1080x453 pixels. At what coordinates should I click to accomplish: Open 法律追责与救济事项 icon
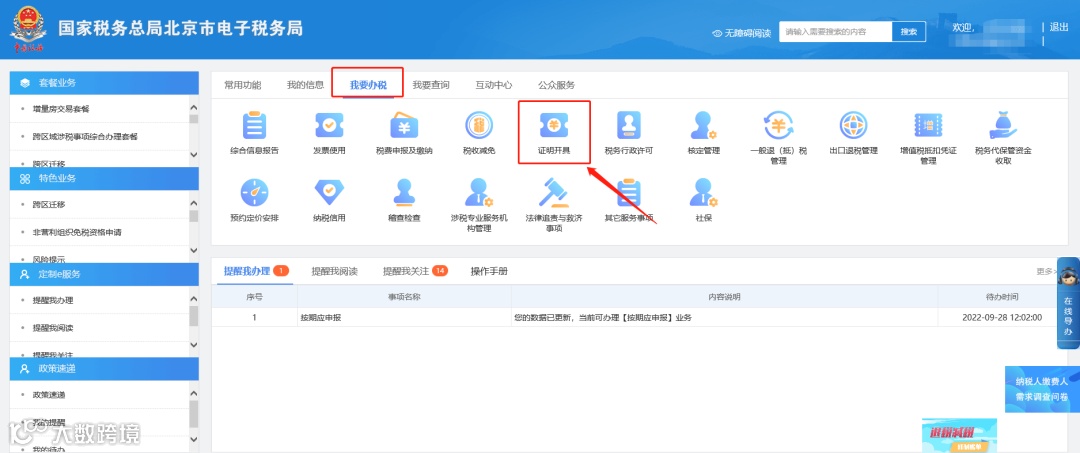click(x=554, y=193)
